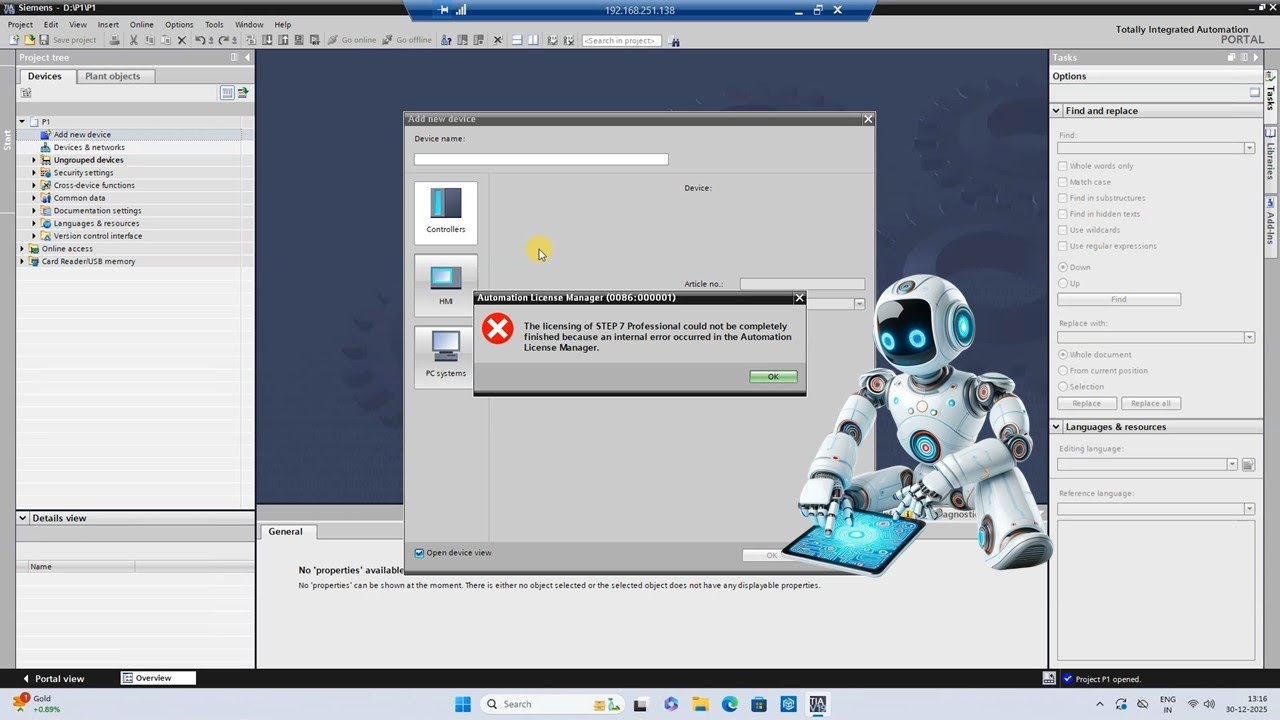Image resolution: width=1280 pixels, height=720 pixels.
Task: Click the Search in project field
Action: click(622, 41)
